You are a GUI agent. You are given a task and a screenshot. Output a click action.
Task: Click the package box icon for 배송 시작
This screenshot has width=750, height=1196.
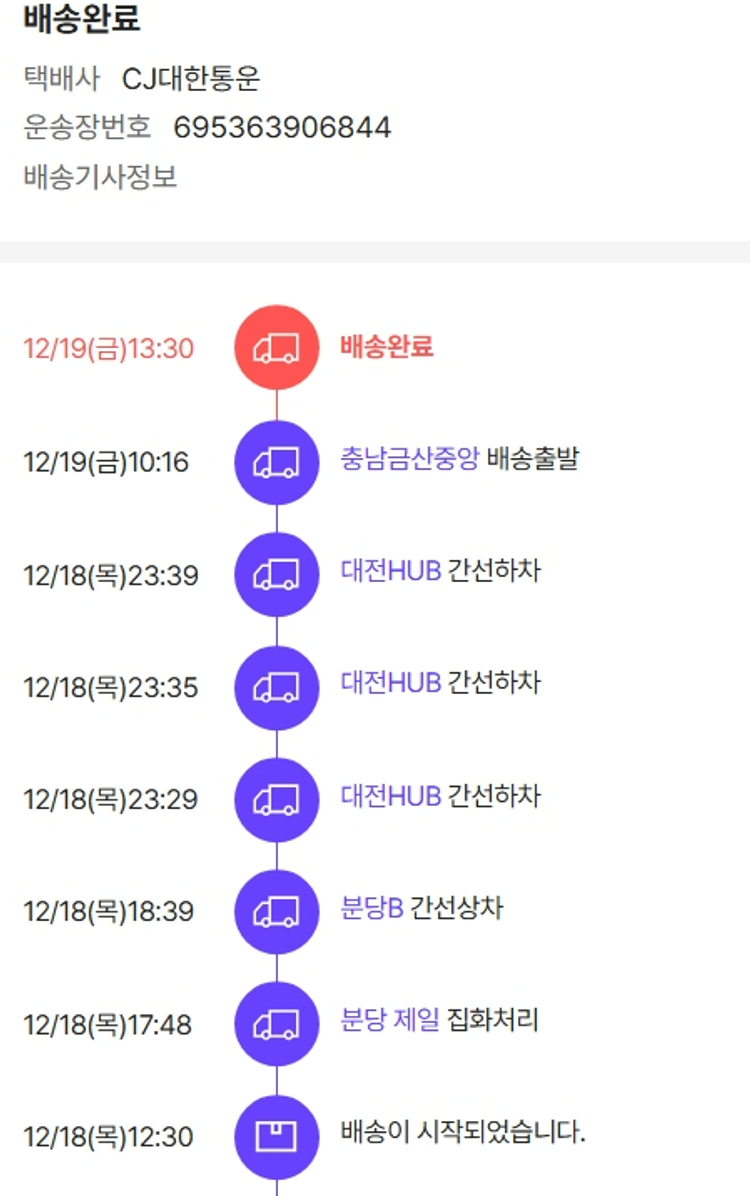[x=276, y=1136]
